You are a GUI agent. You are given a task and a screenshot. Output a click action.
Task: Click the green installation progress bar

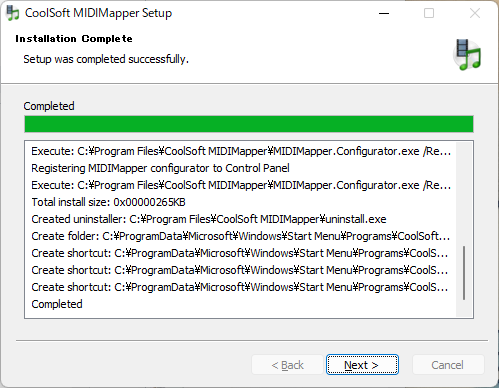pos(249,124)
